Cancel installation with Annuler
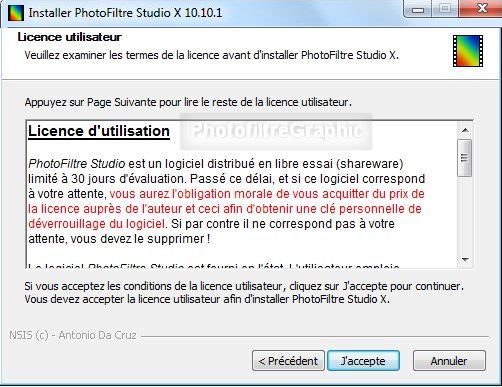Image resolution: width=502 pixels, height=387 pixels. point(449,361)
